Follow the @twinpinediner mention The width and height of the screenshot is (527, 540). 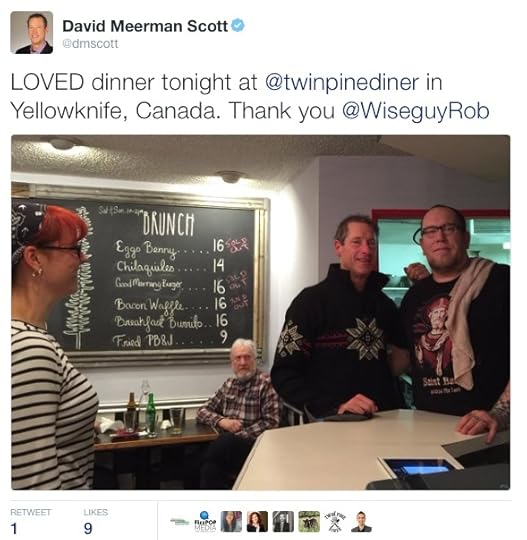[x=342, y=83]
